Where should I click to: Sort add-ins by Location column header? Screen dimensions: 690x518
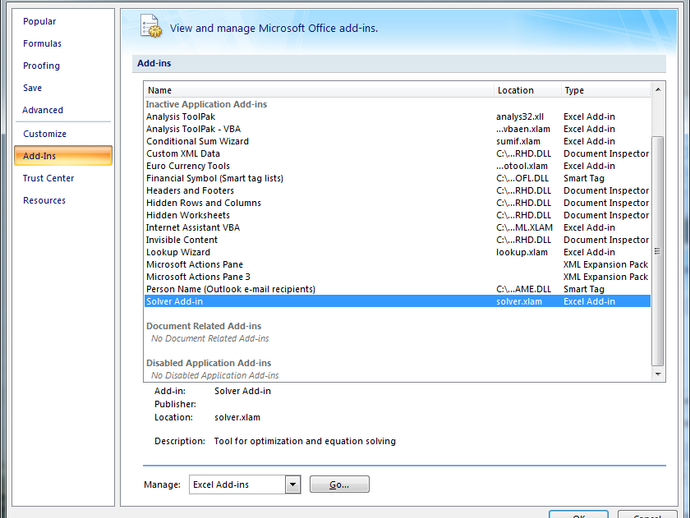[528, 90]
